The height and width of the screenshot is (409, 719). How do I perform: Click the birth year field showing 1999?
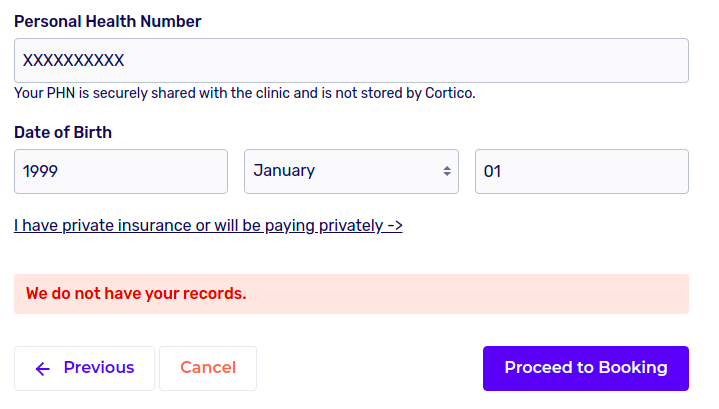point(120,171)
